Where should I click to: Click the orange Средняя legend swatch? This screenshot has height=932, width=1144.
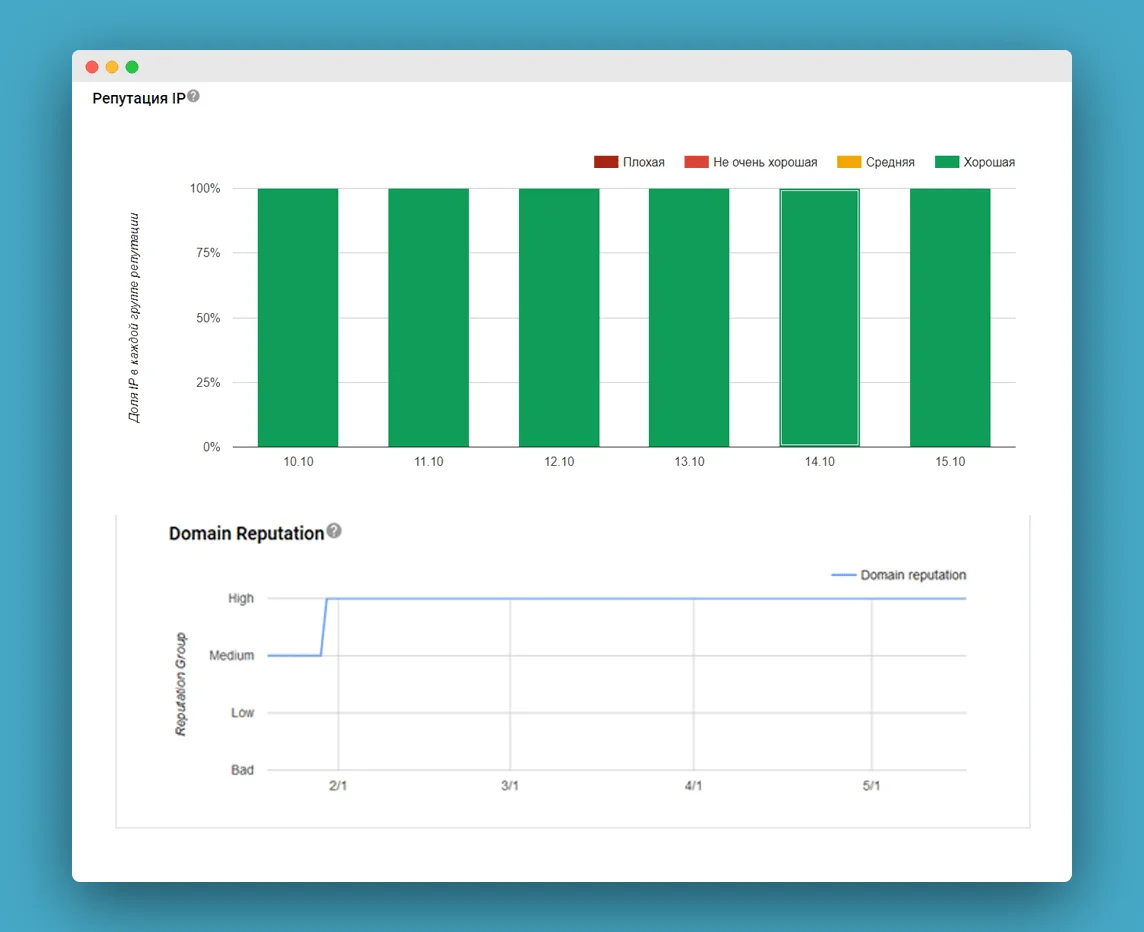849,162
